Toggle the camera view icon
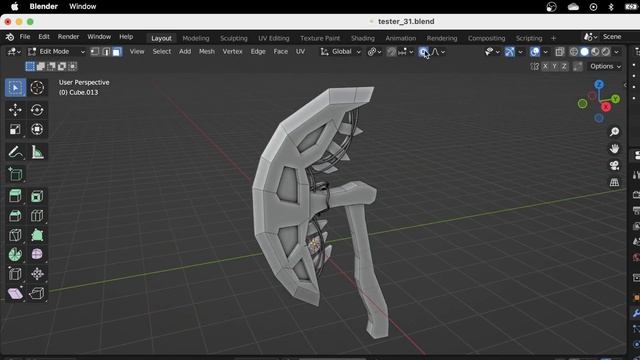The width and height of the screenshot is (640, 360). click(x=614, y=165)
